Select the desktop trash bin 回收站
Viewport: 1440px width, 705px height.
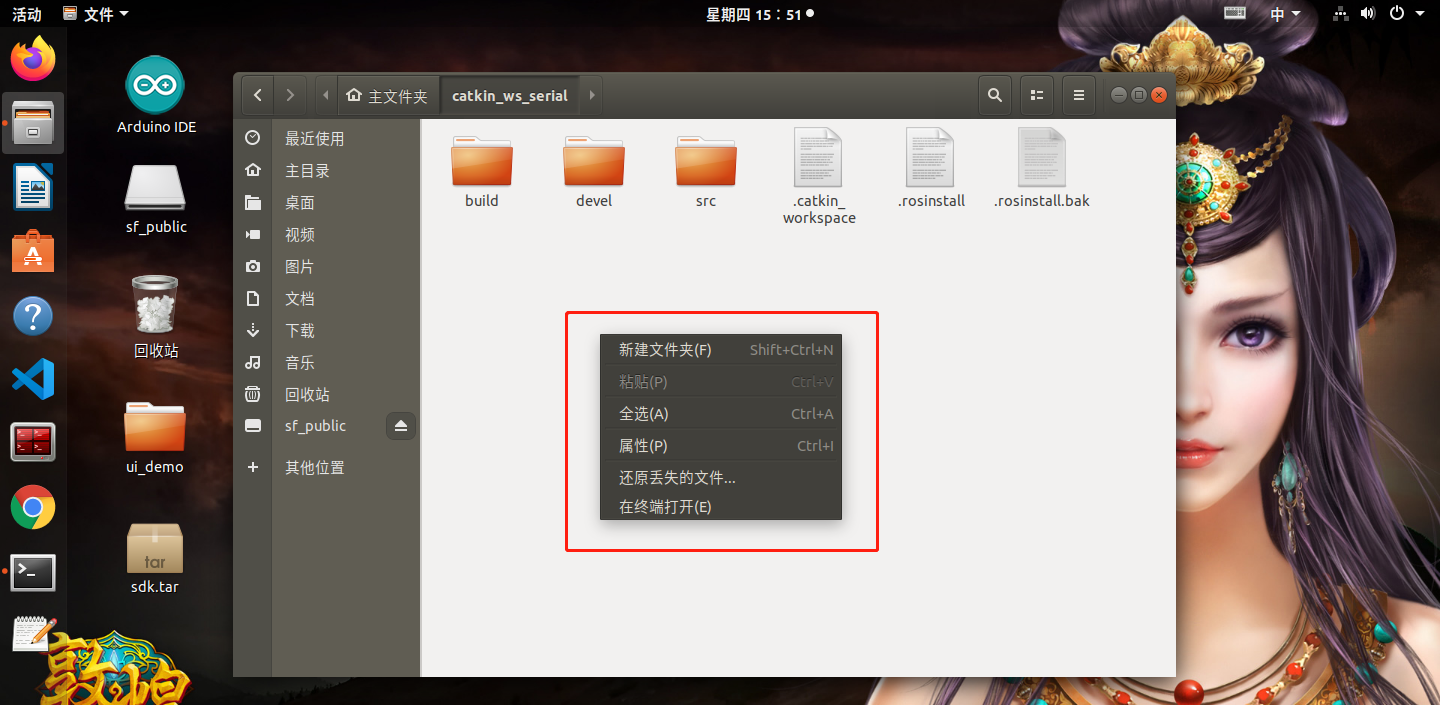pos(156,317)
